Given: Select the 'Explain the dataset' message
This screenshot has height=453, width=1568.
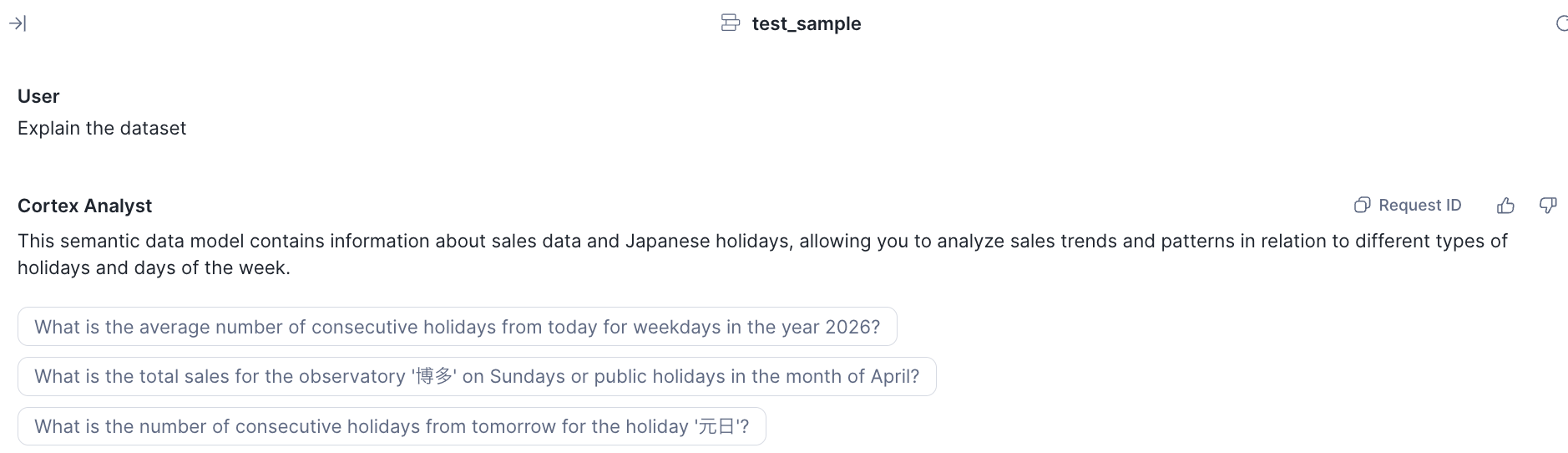Looking at the screenshot, I should tap(102, 128).
